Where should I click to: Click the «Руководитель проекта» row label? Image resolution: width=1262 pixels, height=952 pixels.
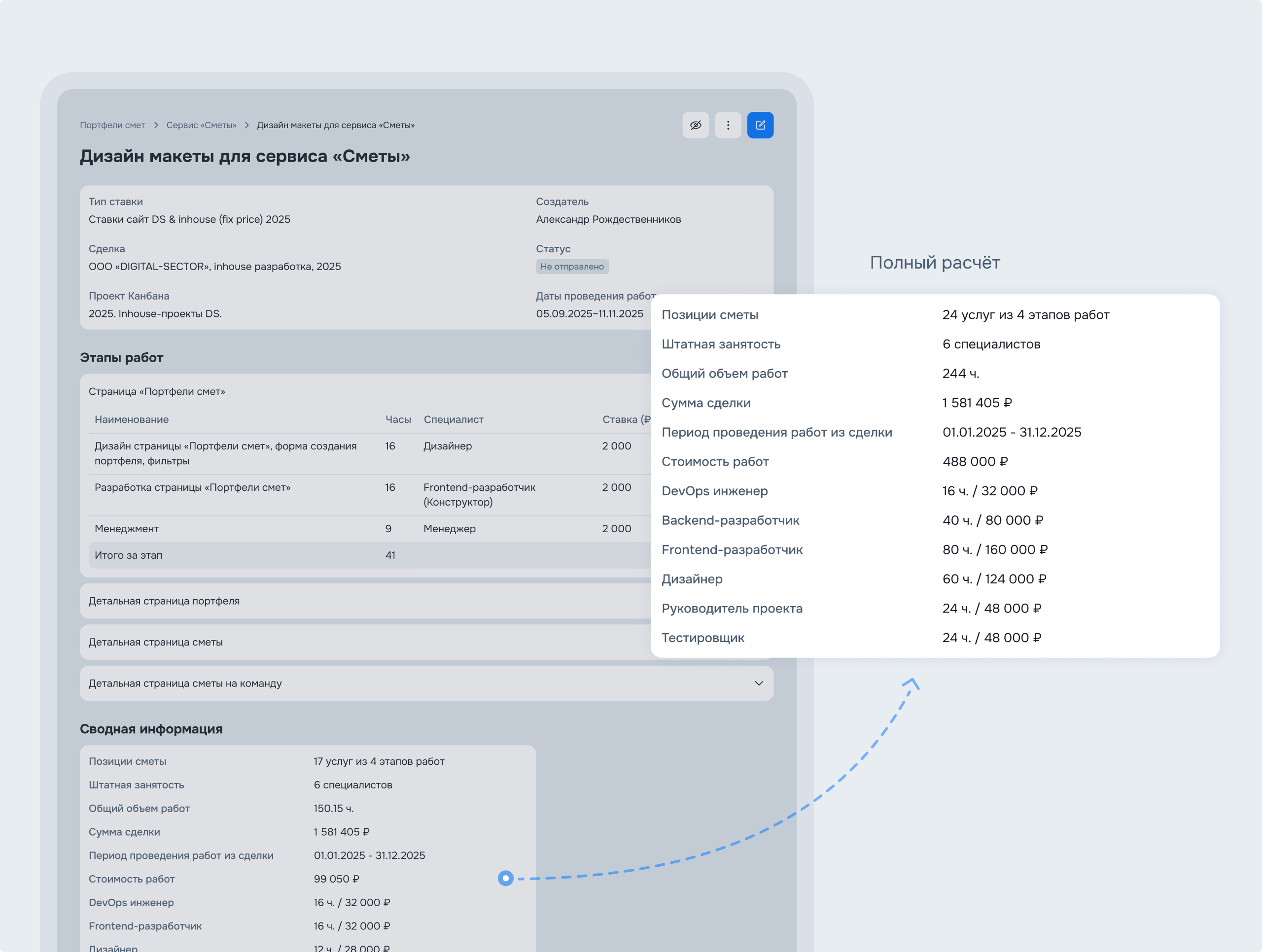[732, 609]
